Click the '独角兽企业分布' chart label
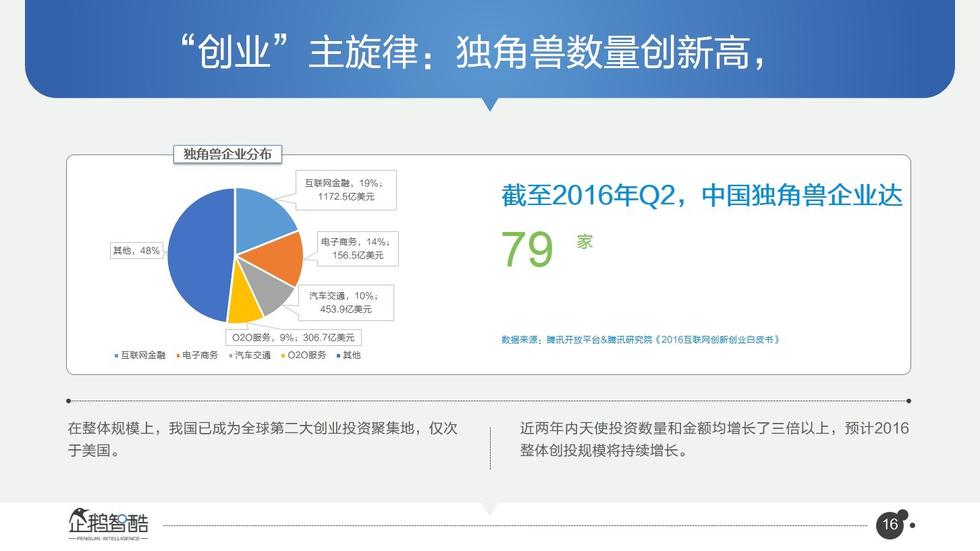The image size is (980, 551). pyautogui.click(x=228, y=154)
